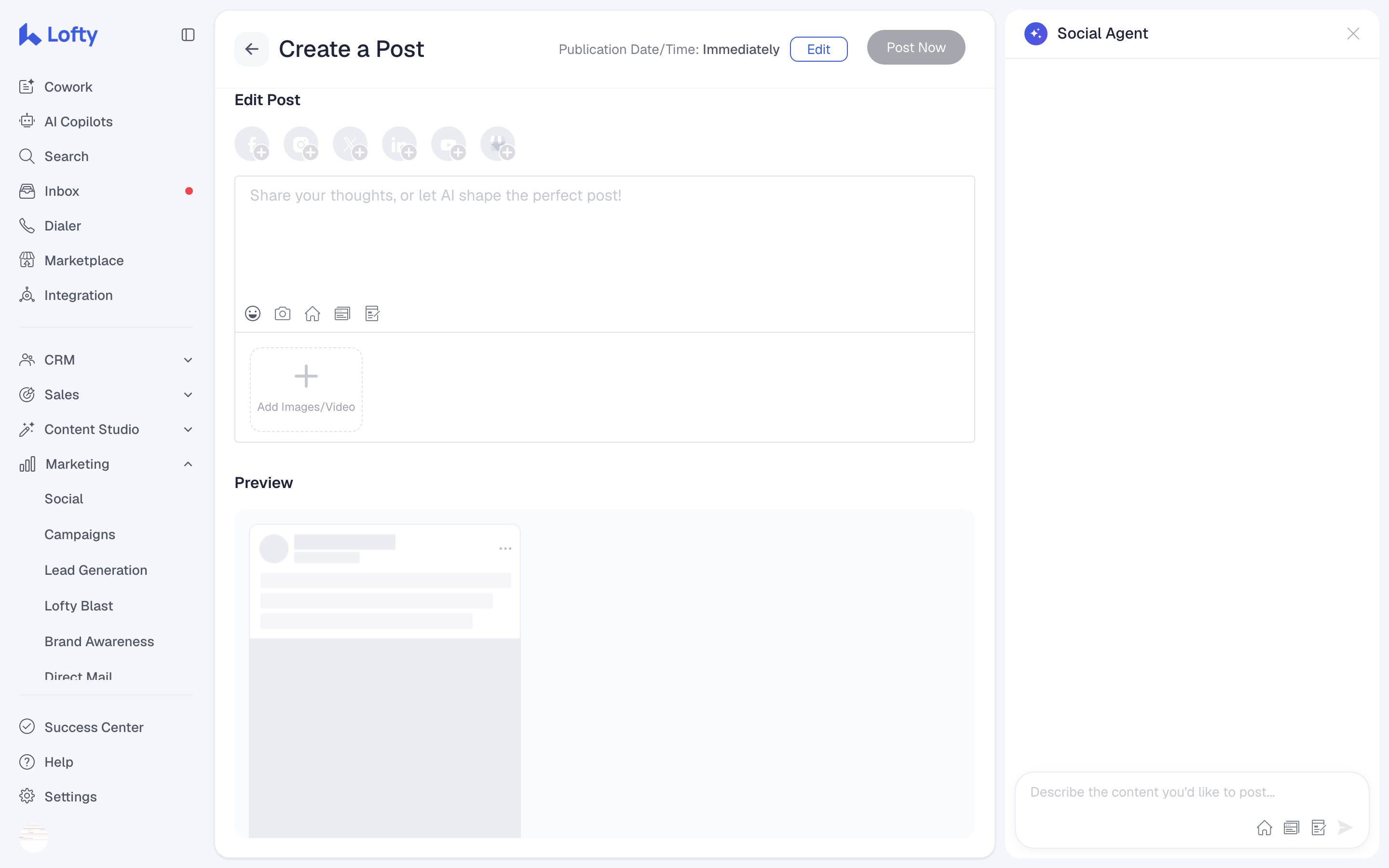Image resolution: width=1389 pixels, height=868 pixels.
Task: Click note-with-pencil icon in Social Agent input
Action: [1319, 827]
